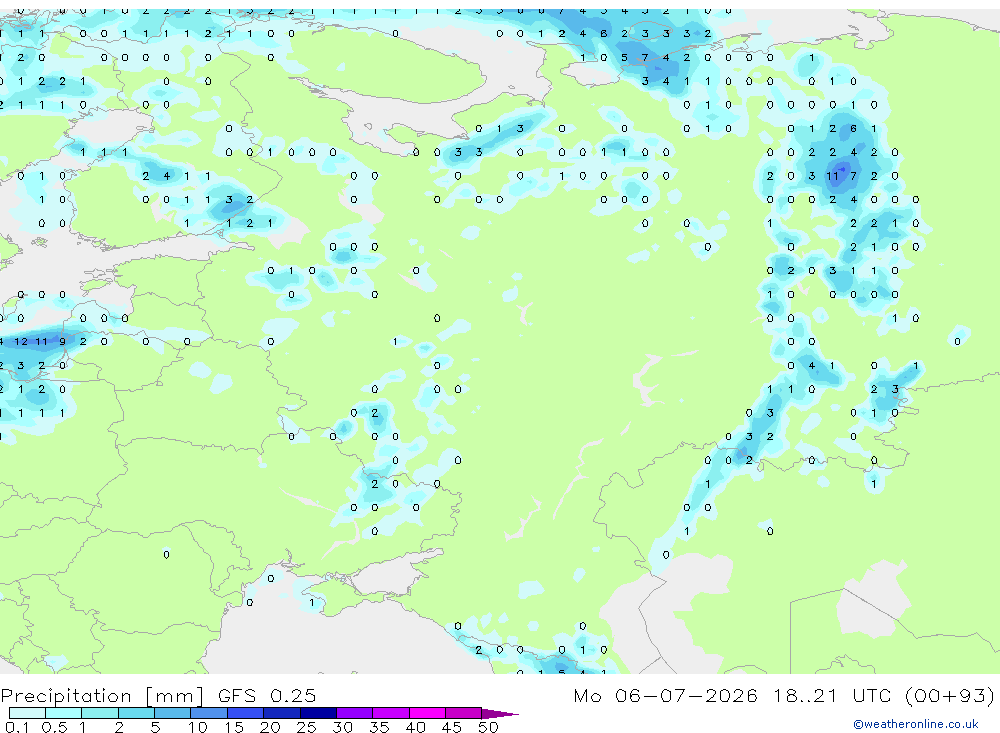Click the legend label "20"
Screen dimensions: 1000x733
click(x=270, y=727)
